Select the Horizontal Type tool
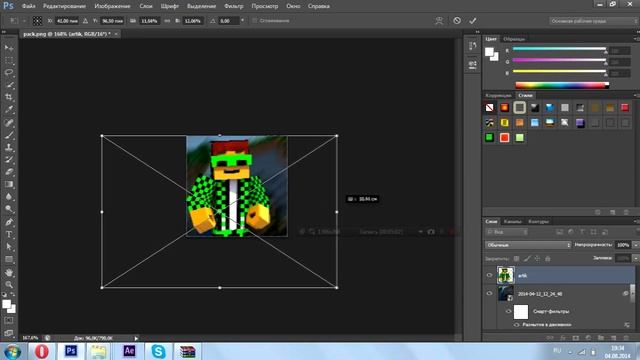This screenshot has height=360, width=640. 9,235
